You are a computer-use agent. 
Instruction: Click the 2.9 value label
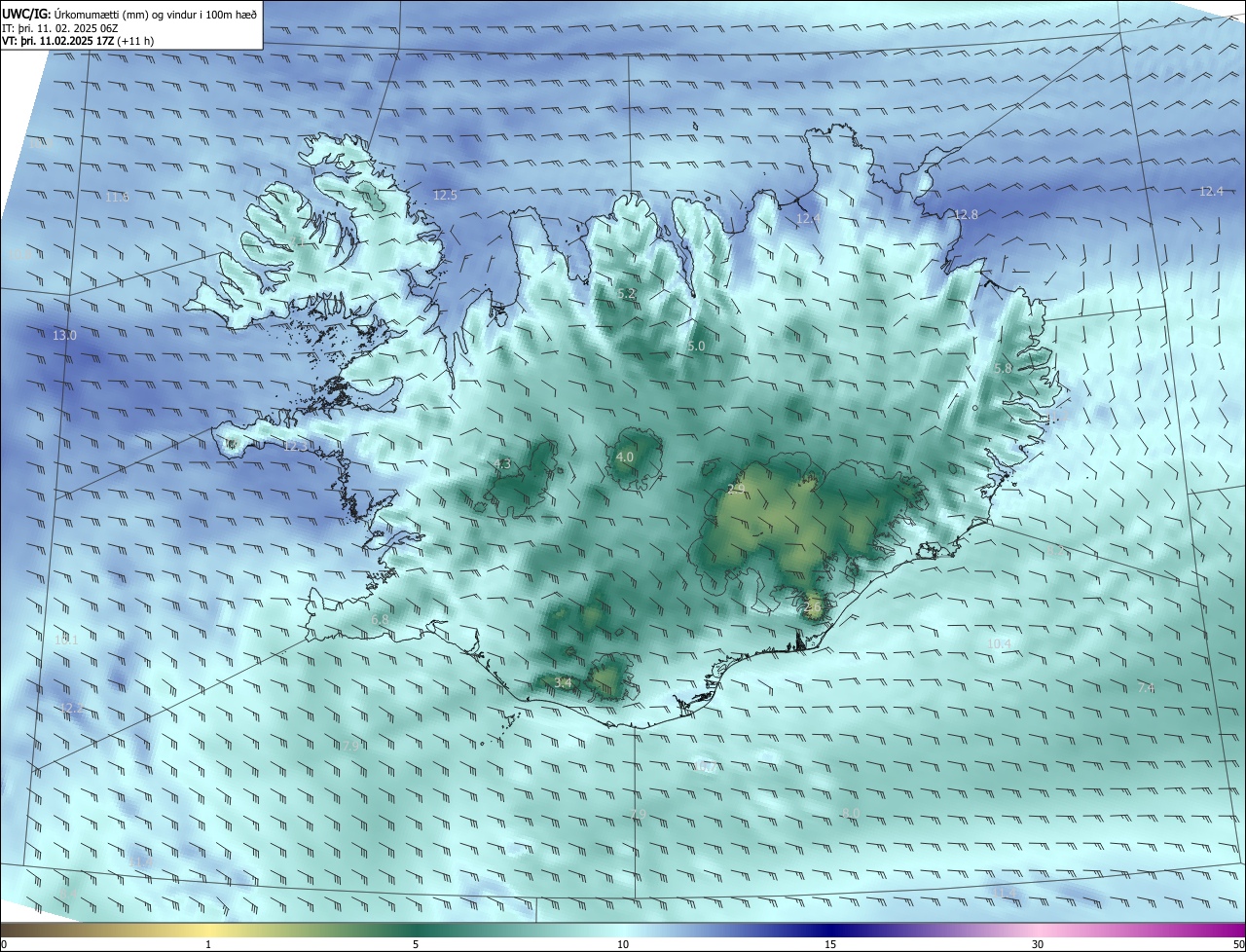point(736,489)
